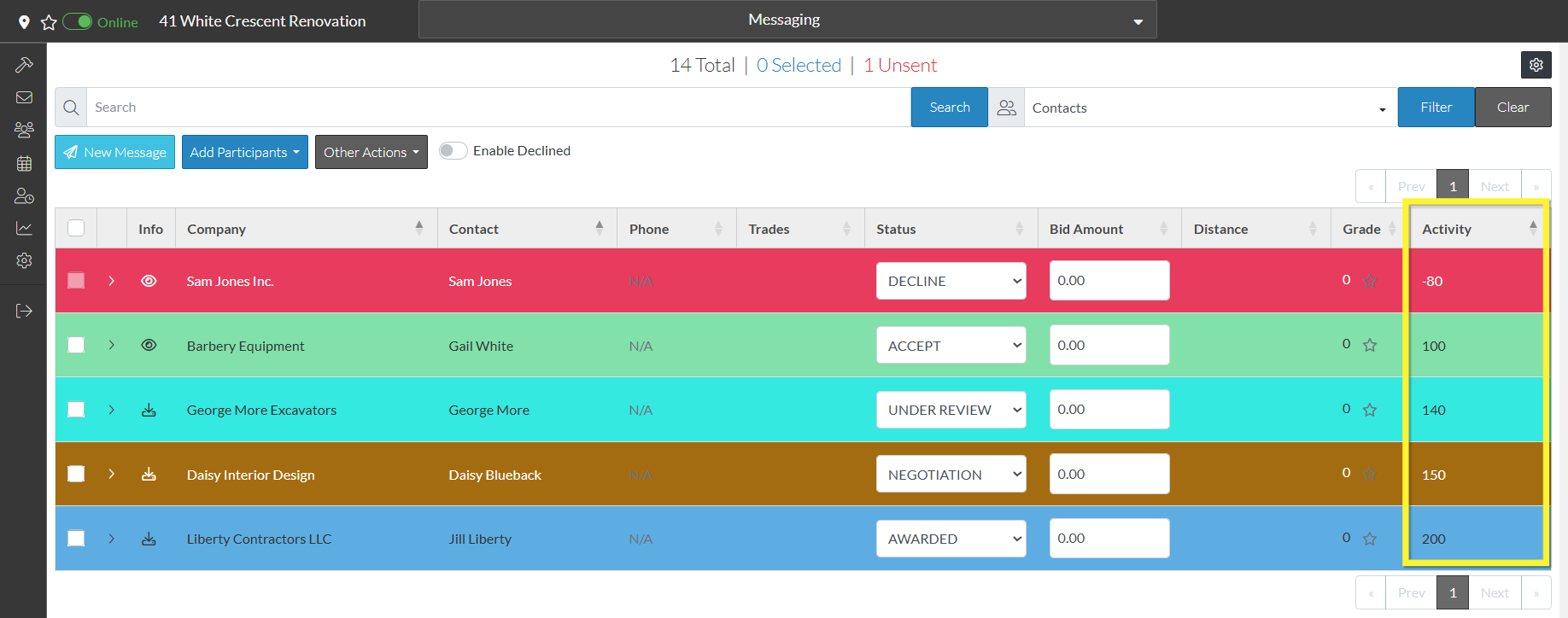Click the gavel bidding icon in sidebar

[24, 65]
